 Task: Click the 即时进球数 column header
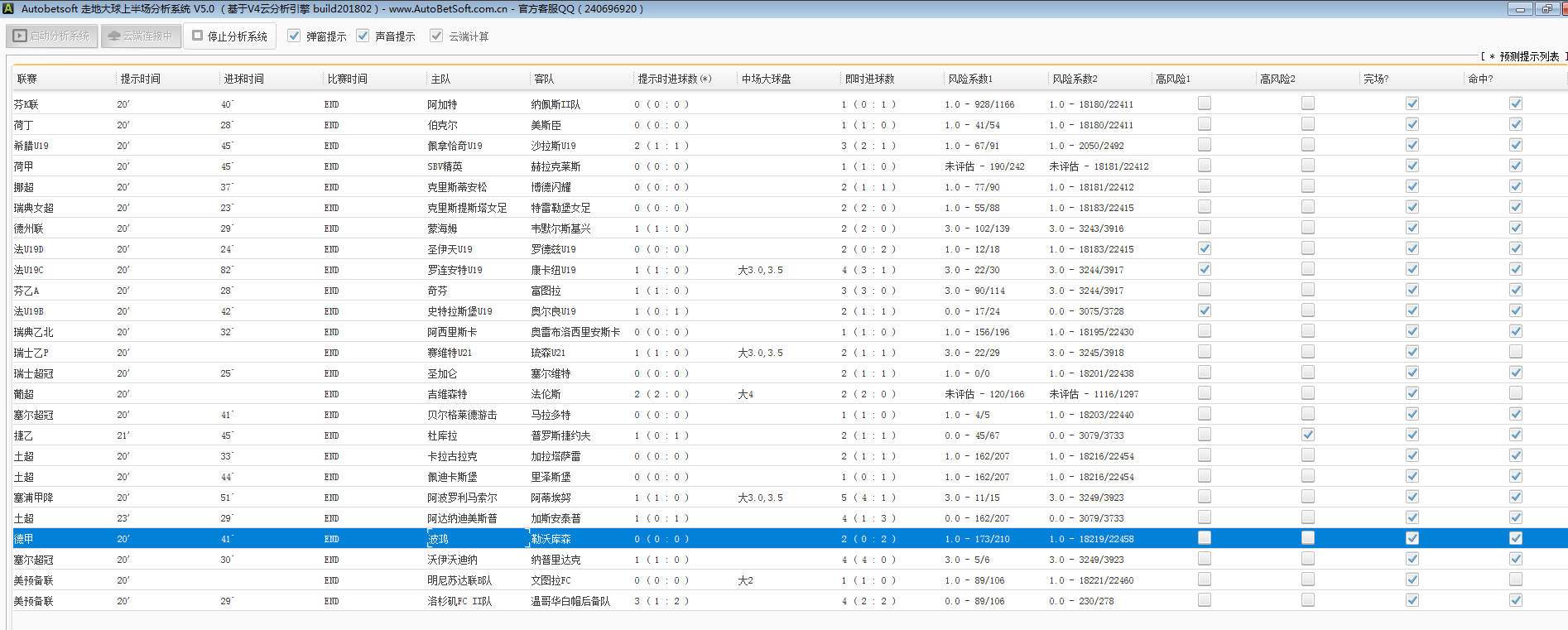pos(869,79)
